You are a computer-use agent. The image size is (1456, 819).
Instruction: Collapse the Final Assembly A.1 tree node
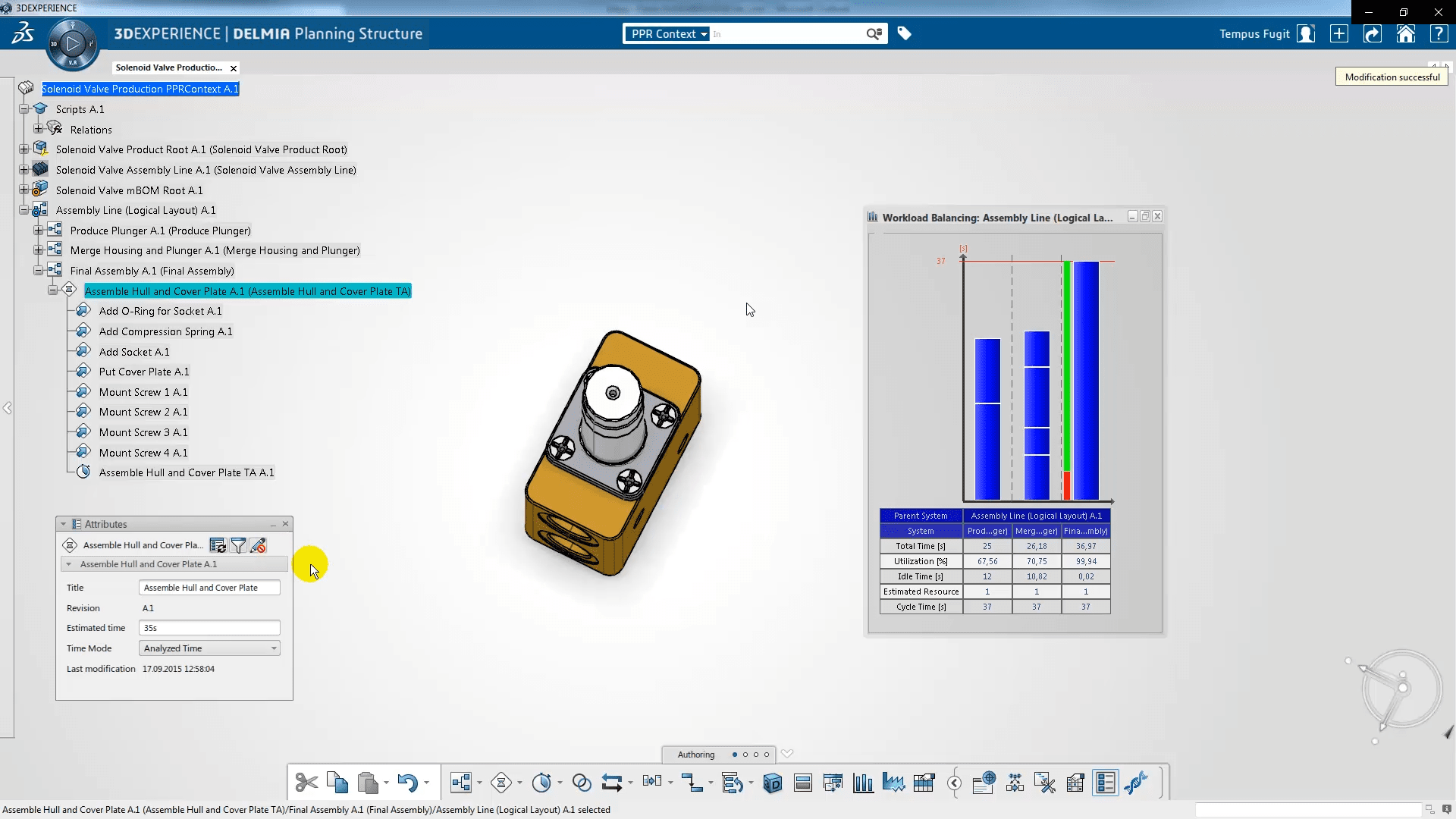click(x=38, y=271)
